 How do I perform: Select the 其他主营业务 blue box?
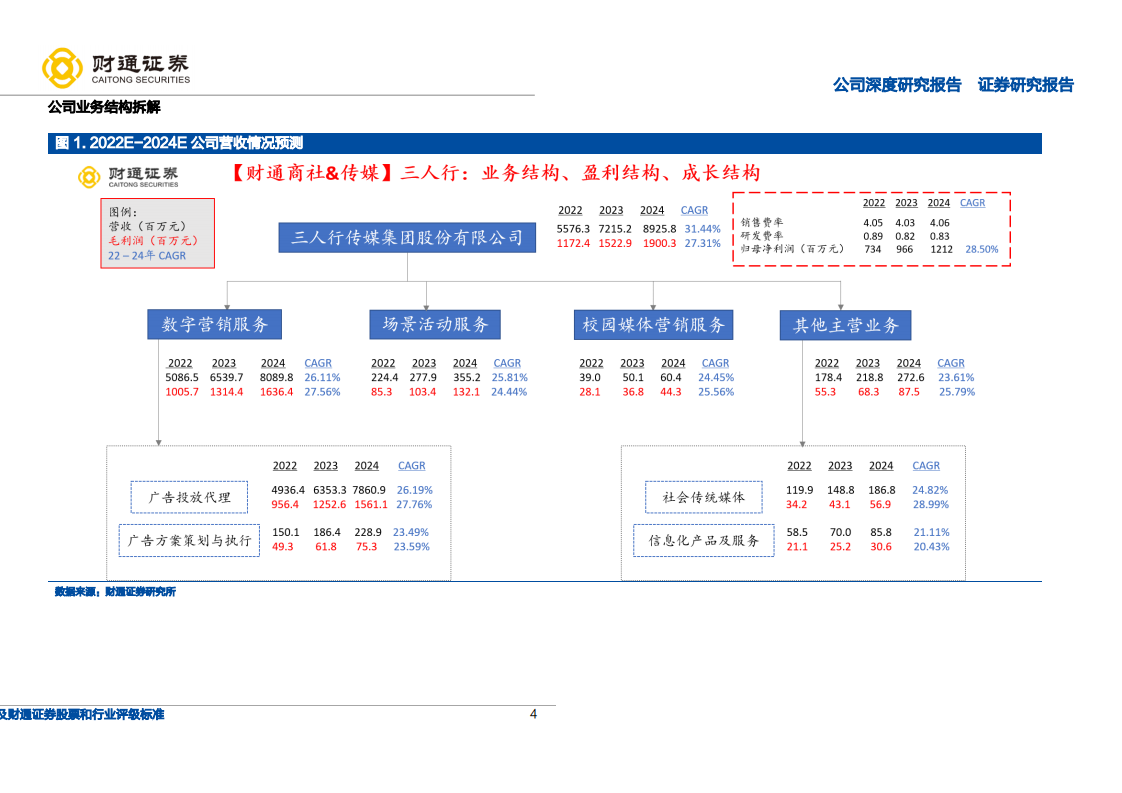click(x=846, y=324)
